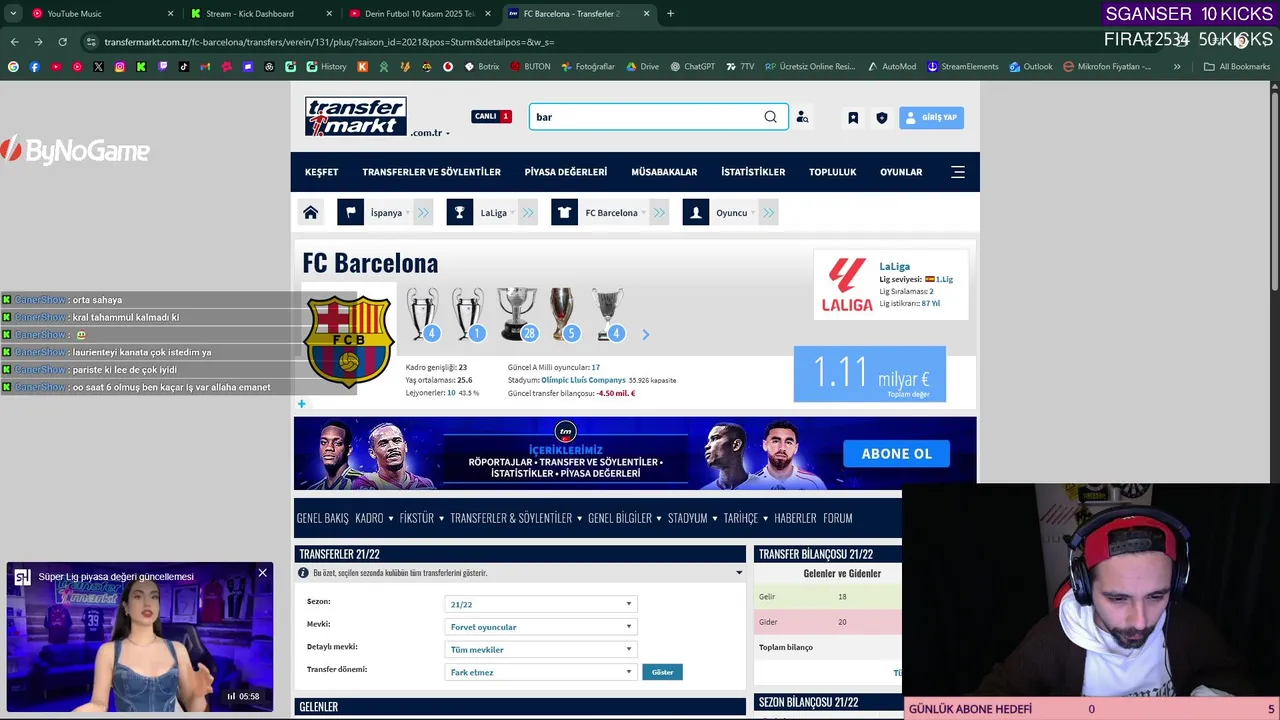Click the Transfermarkt logo
Screen dimensions: 1280x720
(356, 117)
